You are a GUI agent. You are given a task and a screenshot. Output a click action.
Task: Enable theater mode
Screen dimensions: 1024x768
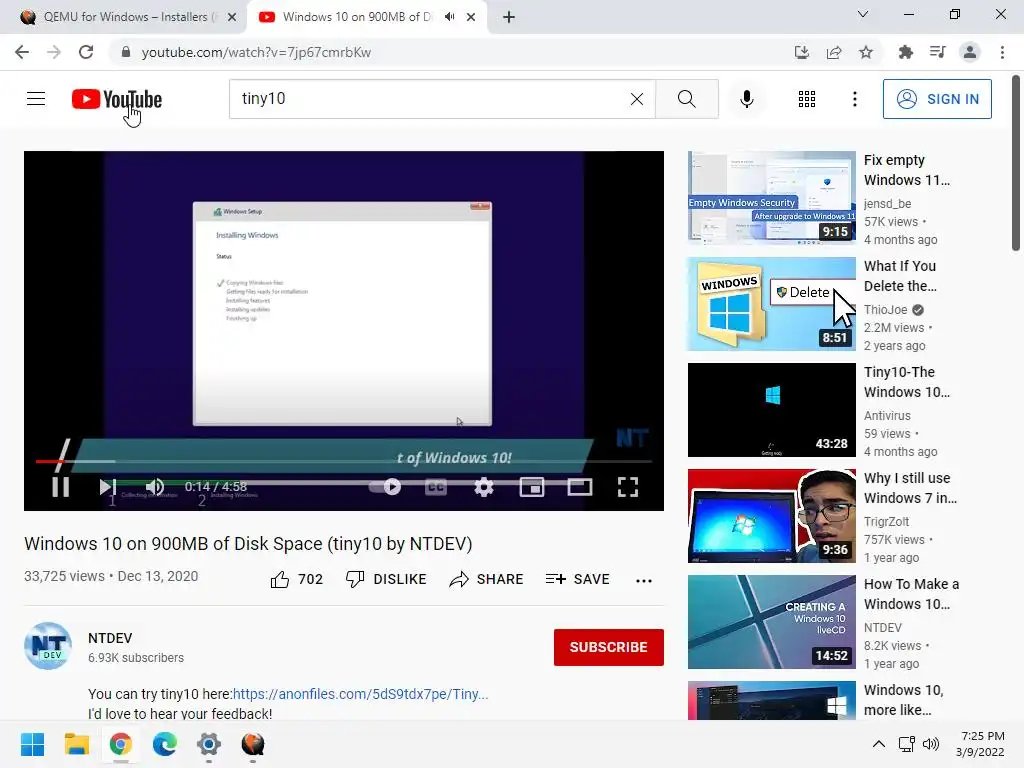[x=580, y=487]
